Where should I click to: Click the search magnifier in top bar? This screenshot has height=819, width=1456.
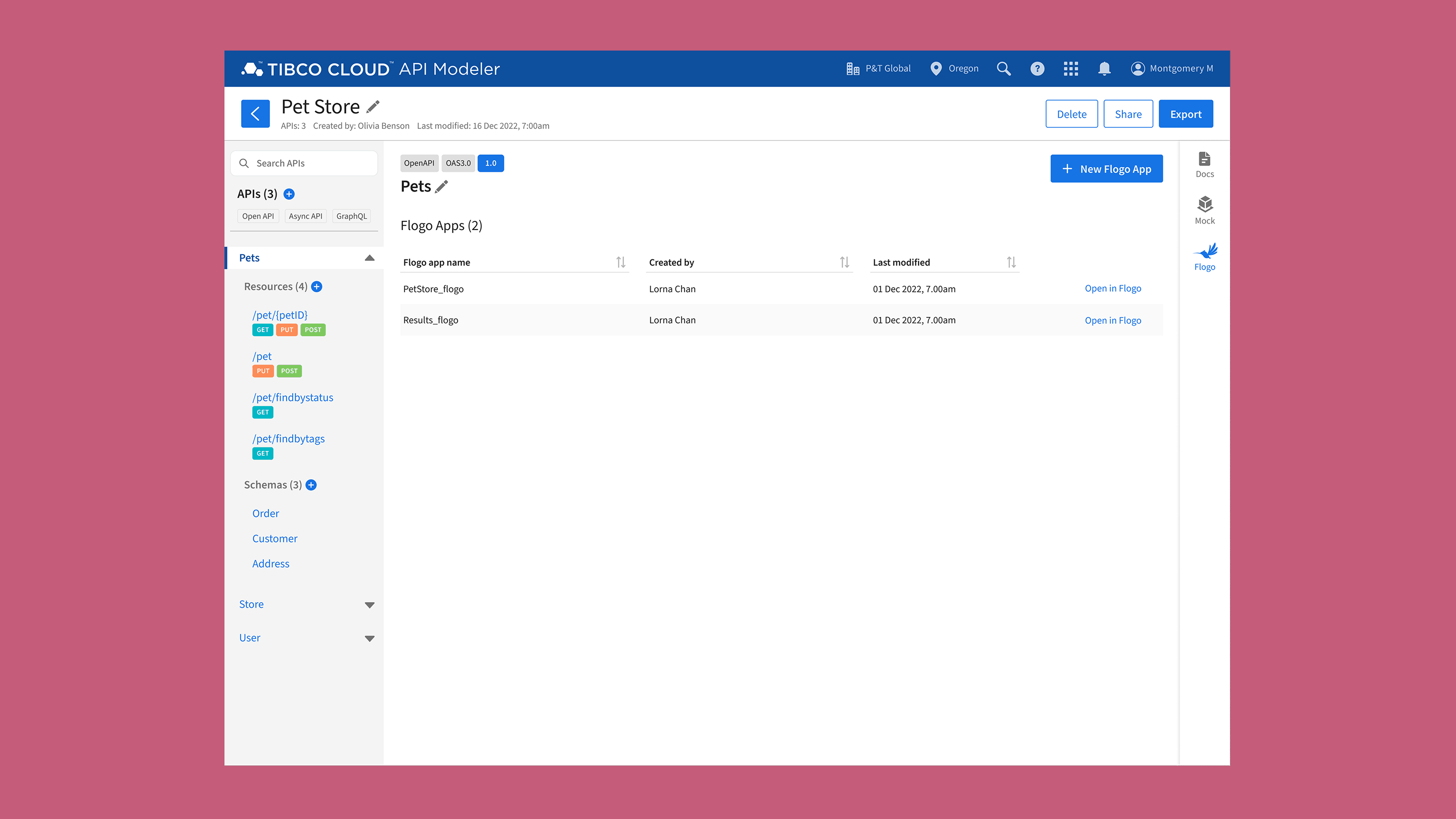[1004, 68]
